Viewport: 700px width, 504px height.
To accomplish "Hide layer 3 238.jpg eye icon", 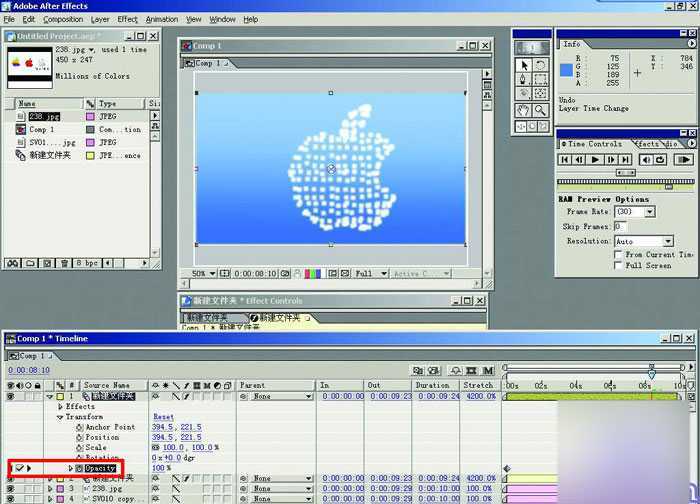I will (x=10, y=489).
